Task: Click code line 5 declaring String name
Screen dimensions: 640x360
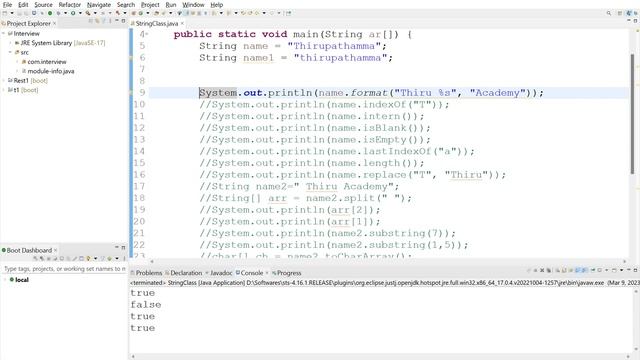Action: (x=293, y=46)
